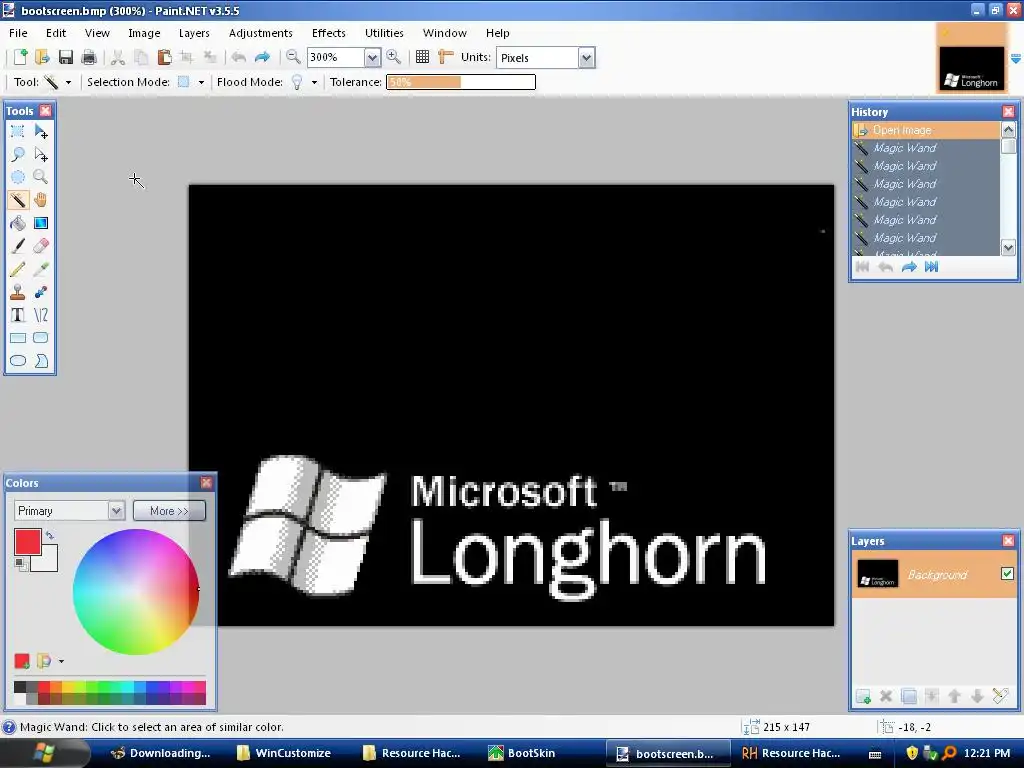Open the Layers menu
The width and height of the screenshot is (1024, 768).
tap(194, 33)
